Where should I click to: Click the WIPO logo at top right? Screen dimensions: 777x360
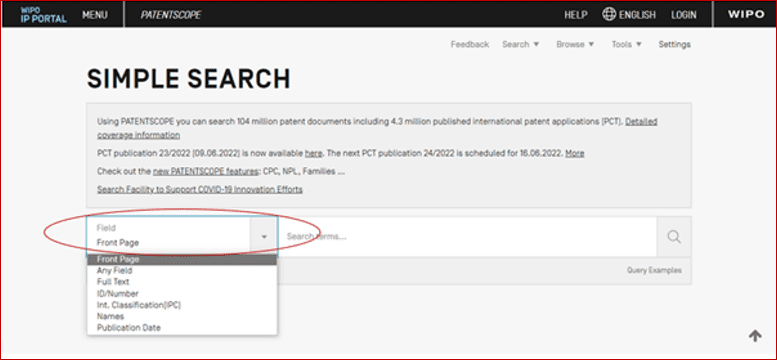(x=746, y=14)
